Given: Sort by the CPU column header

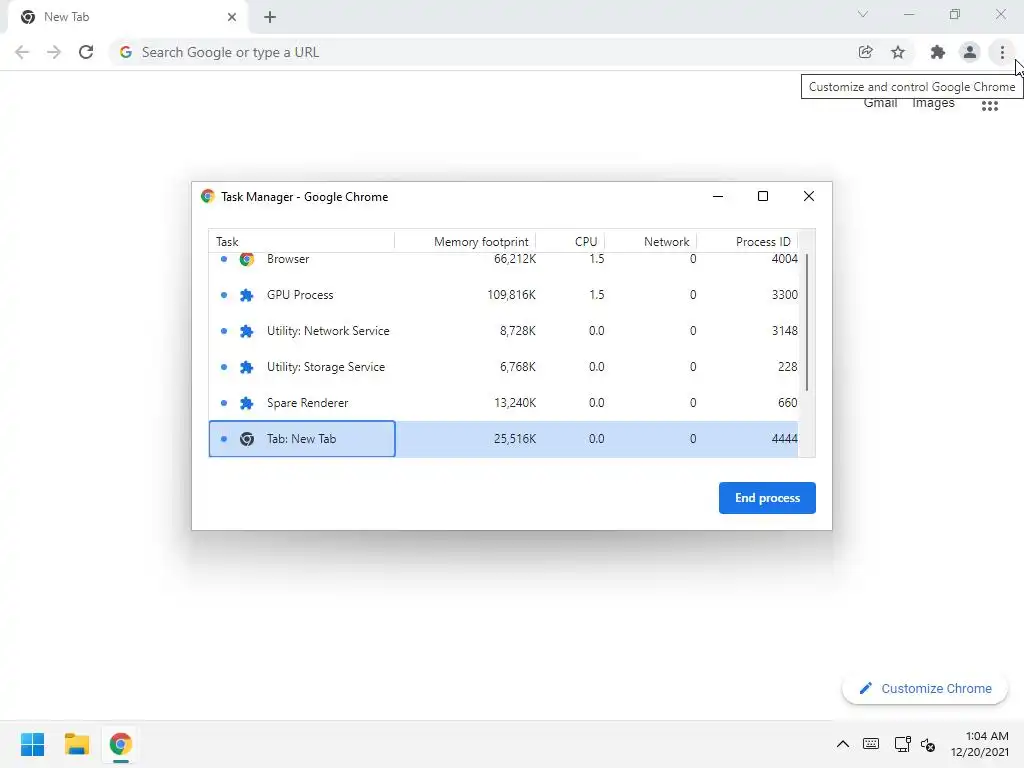Looking at the screenshot, I should coord(570,242).
